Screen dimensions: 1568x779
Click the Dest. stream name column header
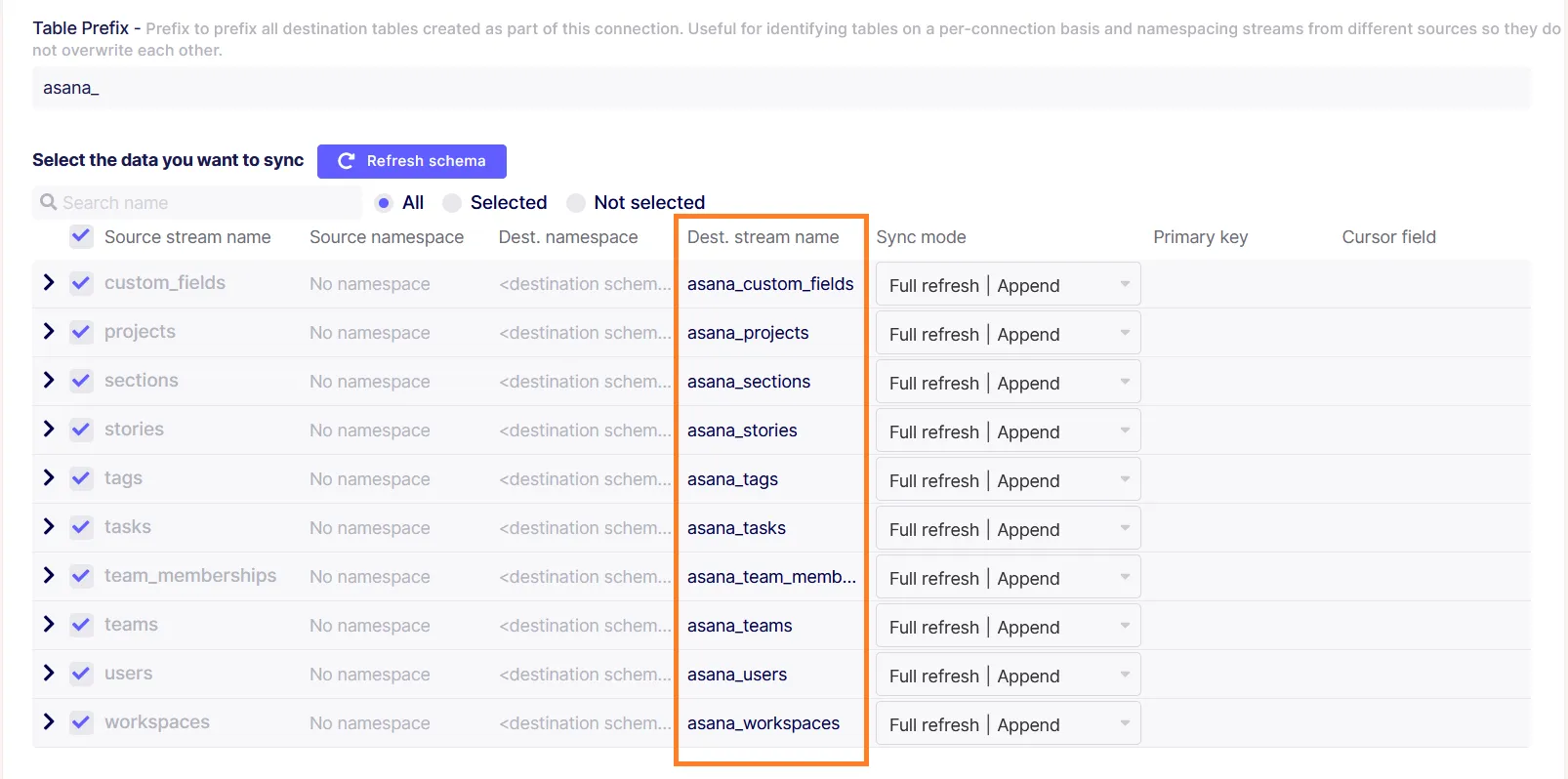click(x=763, y=237)
